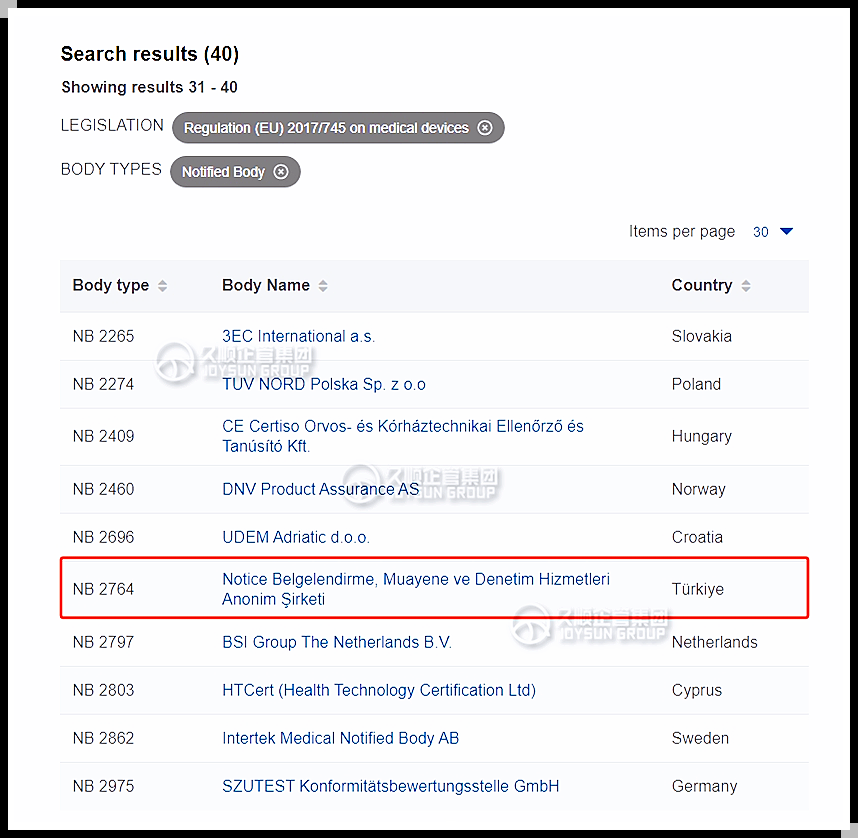
Task: Open the Items per page dropdown
Action: pos(773,232)
